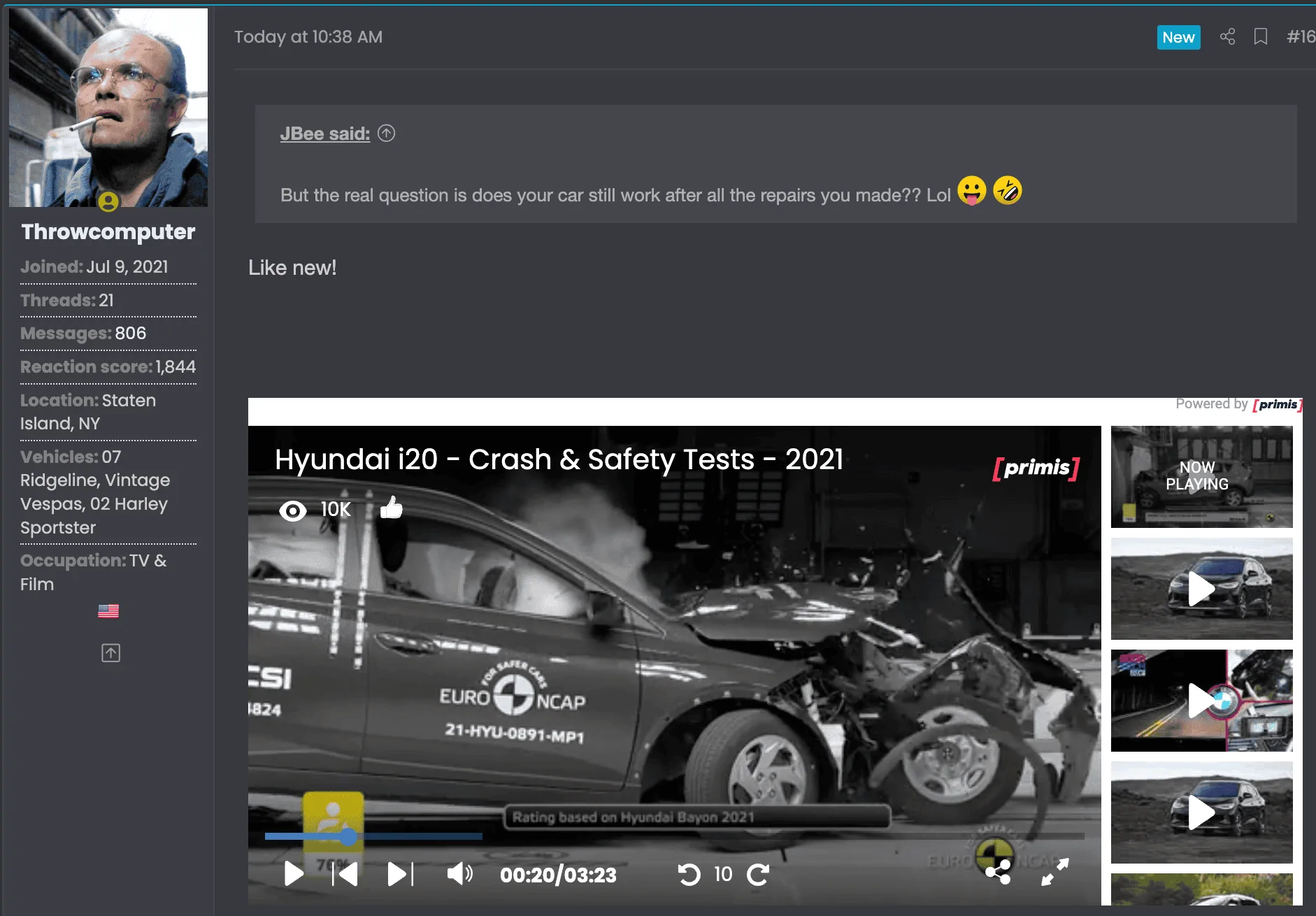Click the Powered by primis link
The height and width of the screenshot is (916, 1316).
1239,404
